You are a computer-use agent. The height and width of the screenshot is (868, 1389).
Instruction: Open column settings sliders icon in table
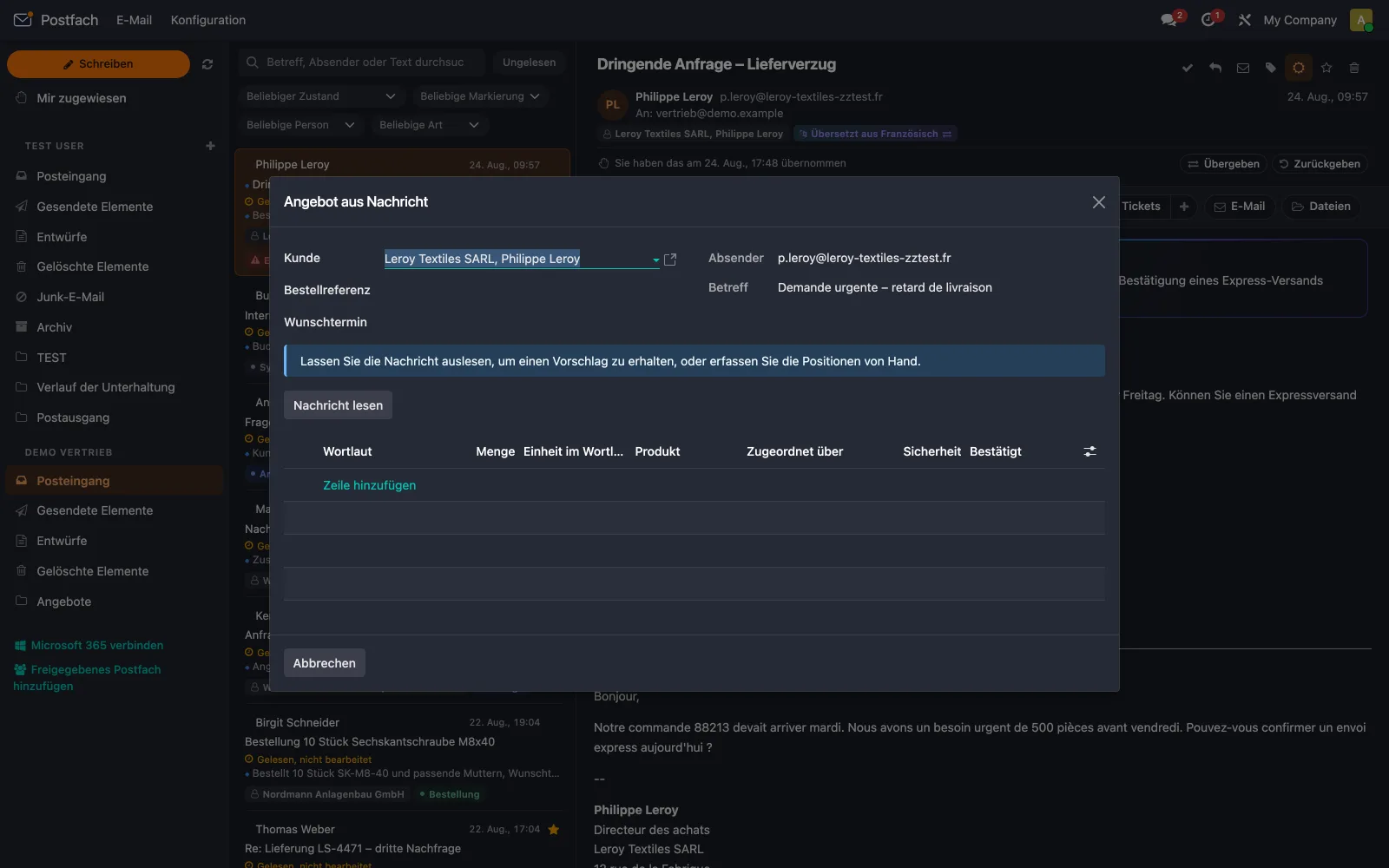coord(1089,451)
